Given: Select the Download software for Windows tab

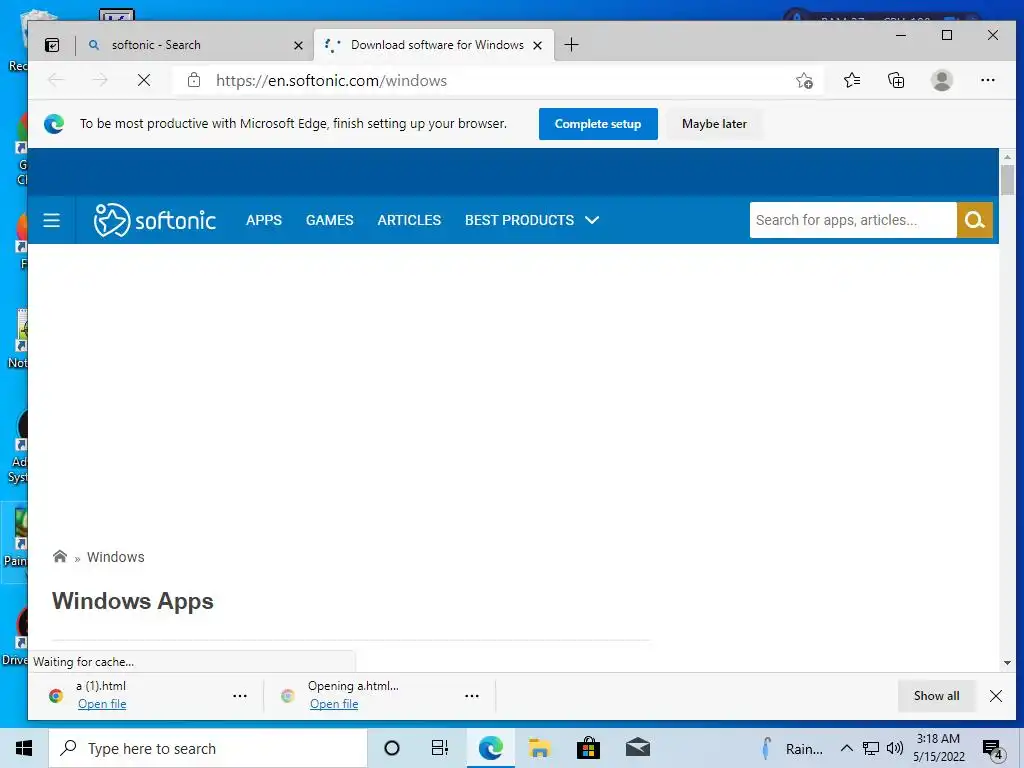Looking at the screenshot, I should coord(434,45).
